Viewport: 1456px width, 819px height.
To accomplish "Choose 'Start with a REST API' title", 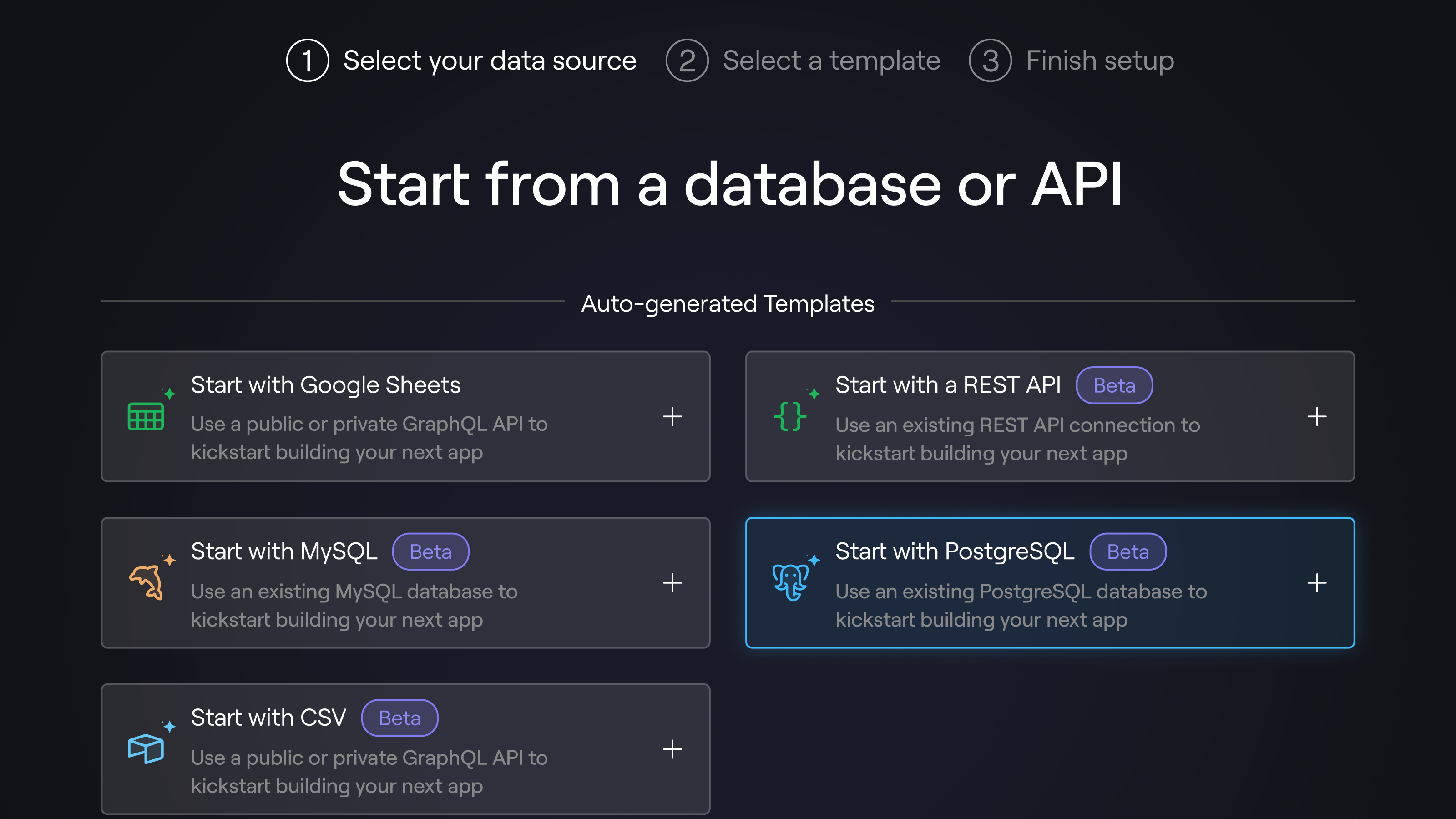I will [x=948, y=385].
